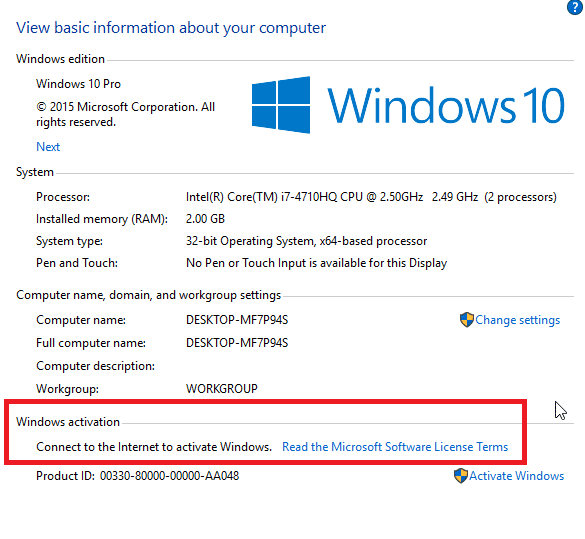
Task: Click the System section header
Action: (x=35, y=172)
